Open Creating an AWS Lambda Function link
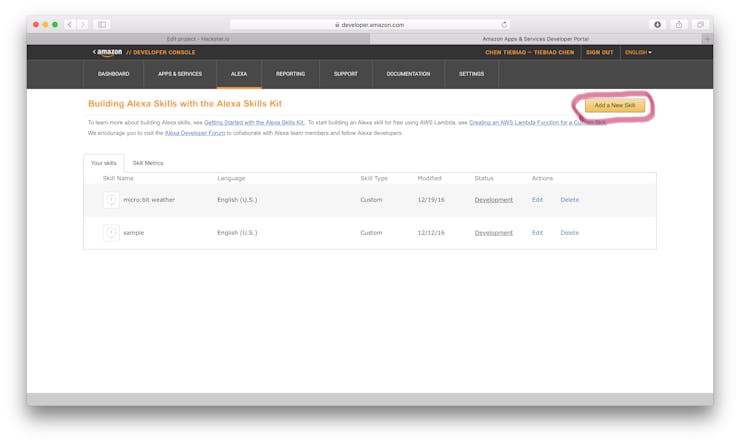740x444 pixels. coord(538,123)
